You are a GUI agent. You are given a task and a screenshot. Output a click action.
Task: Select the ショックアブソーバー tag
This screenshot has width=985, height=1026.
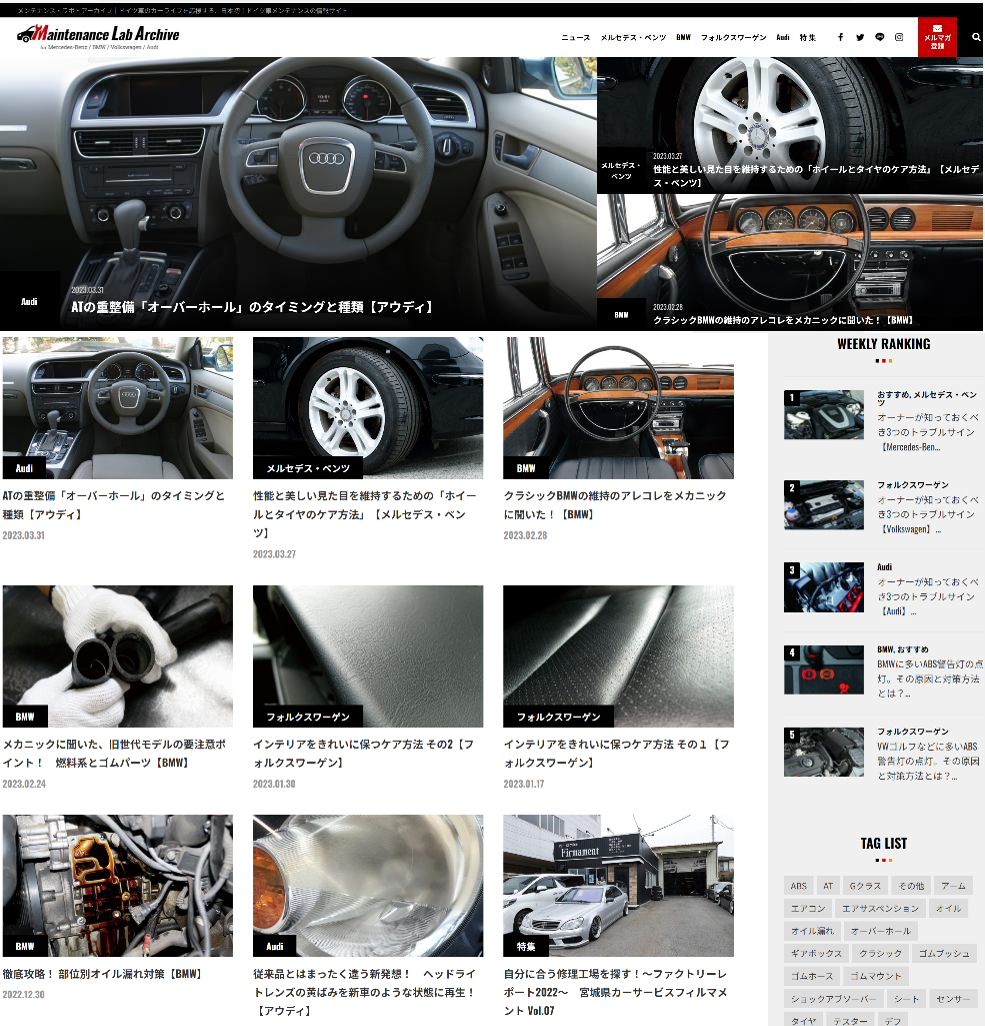tap(833, 999)
